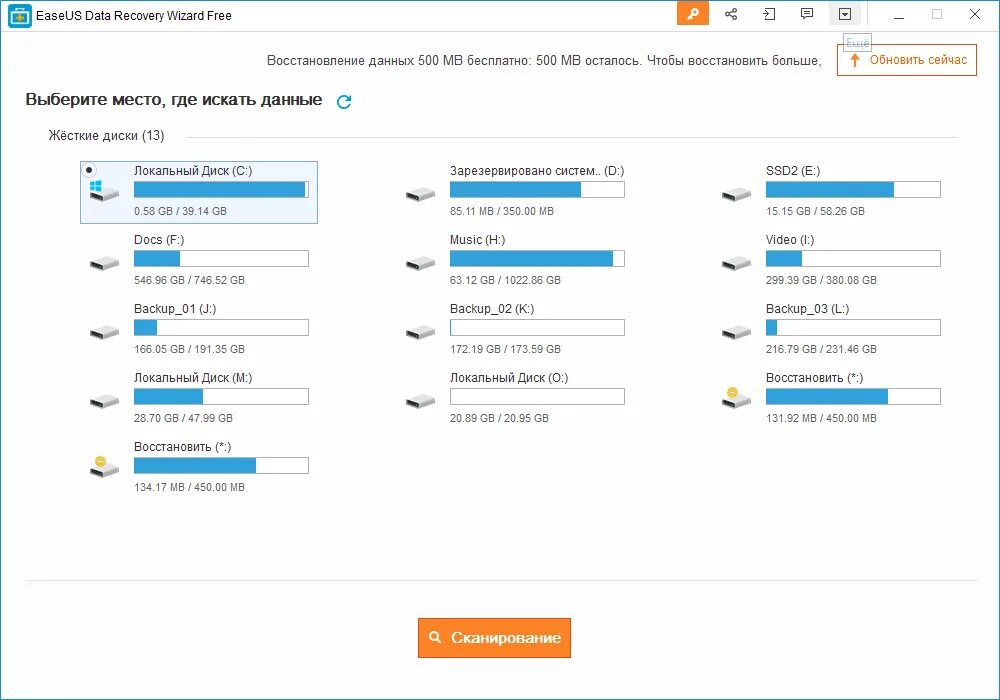
Task: Click the refresh drives icon
Action: [344, 101]
